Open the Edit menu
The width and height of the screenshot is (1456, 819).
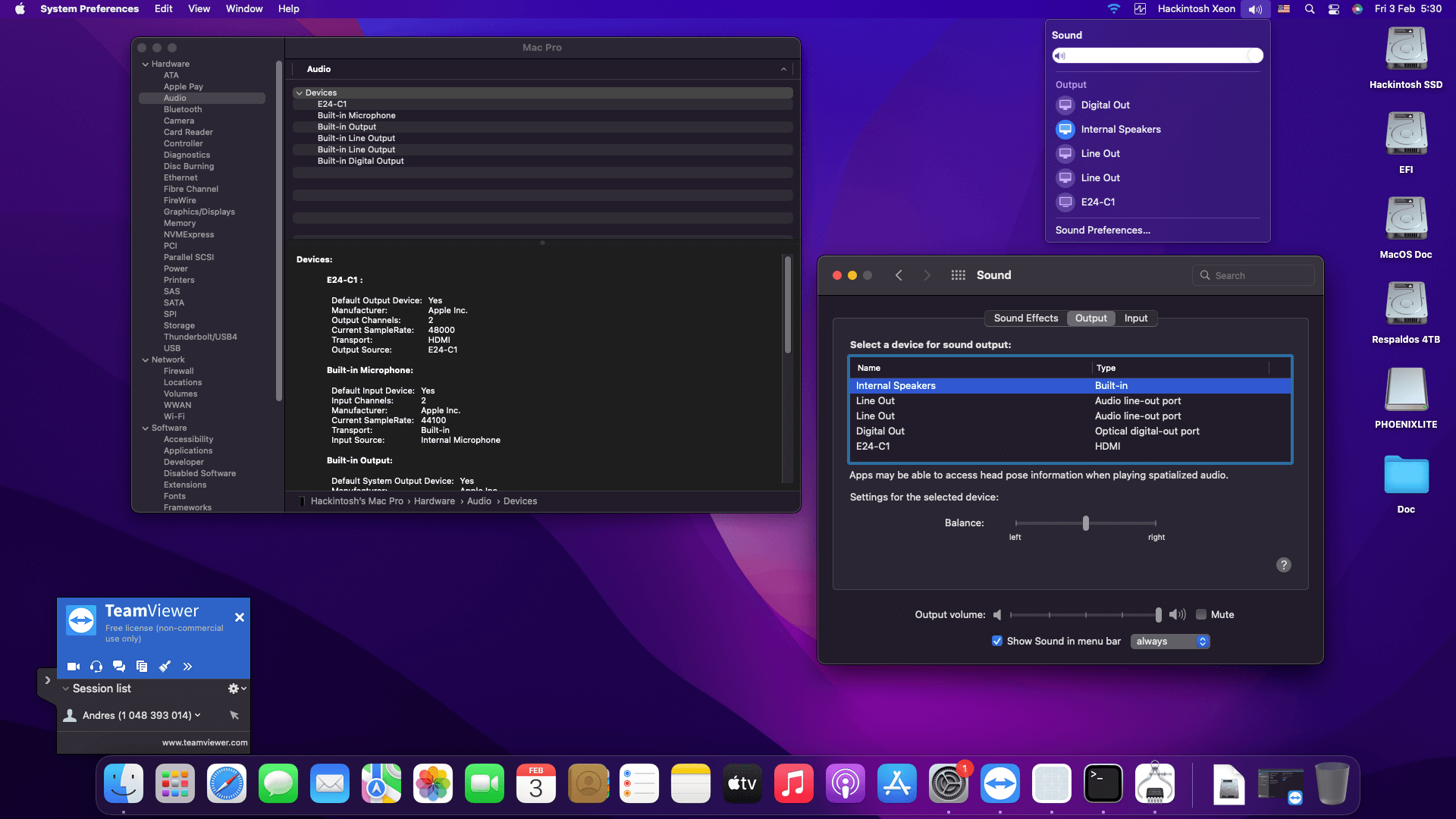pos(163,9)
